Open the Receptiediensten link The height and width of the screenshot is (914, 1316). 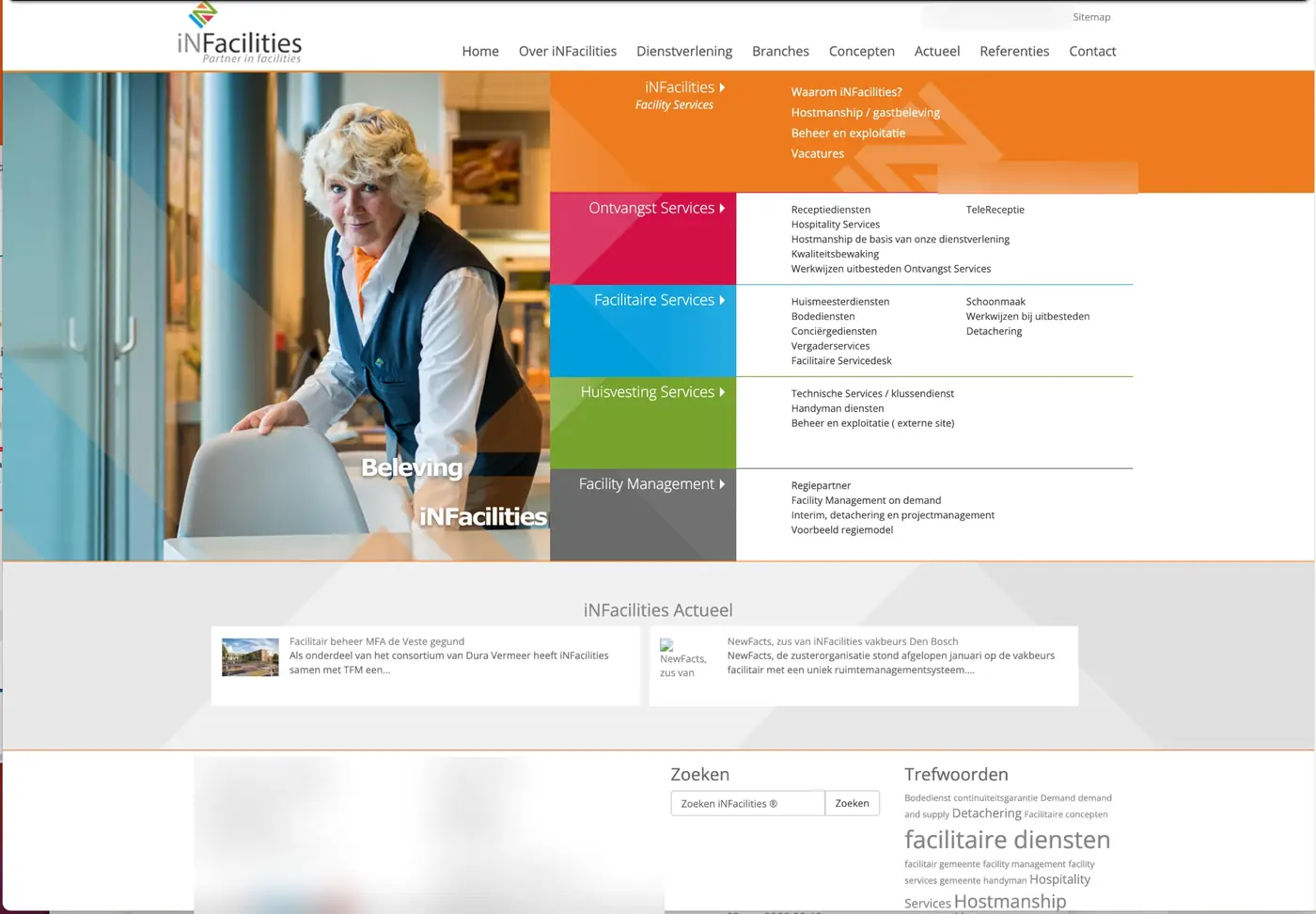pyautogui.click(x=831, y=210)
